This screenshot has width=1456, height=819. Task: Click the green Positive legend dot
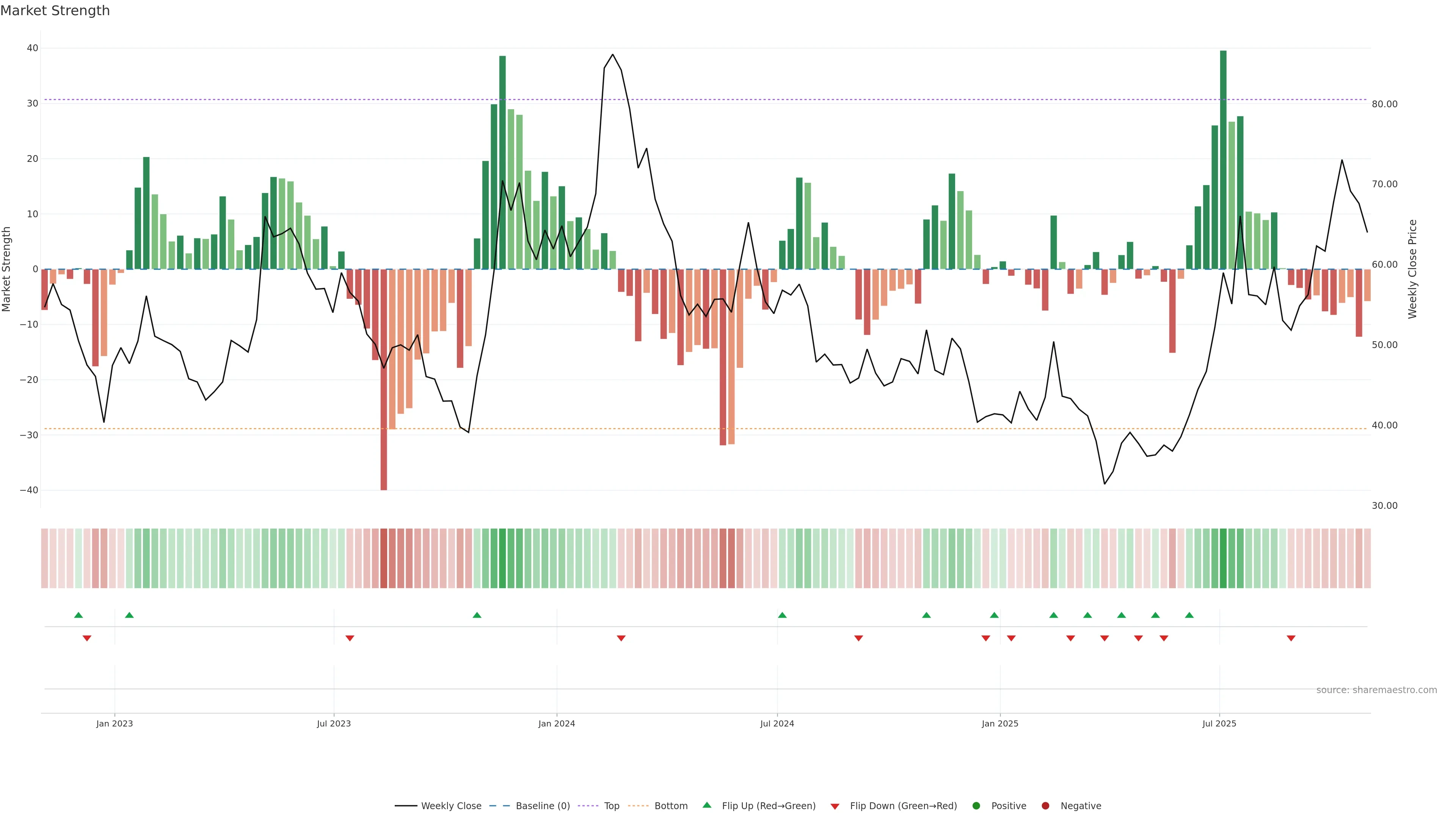click(x=976, y=805)
